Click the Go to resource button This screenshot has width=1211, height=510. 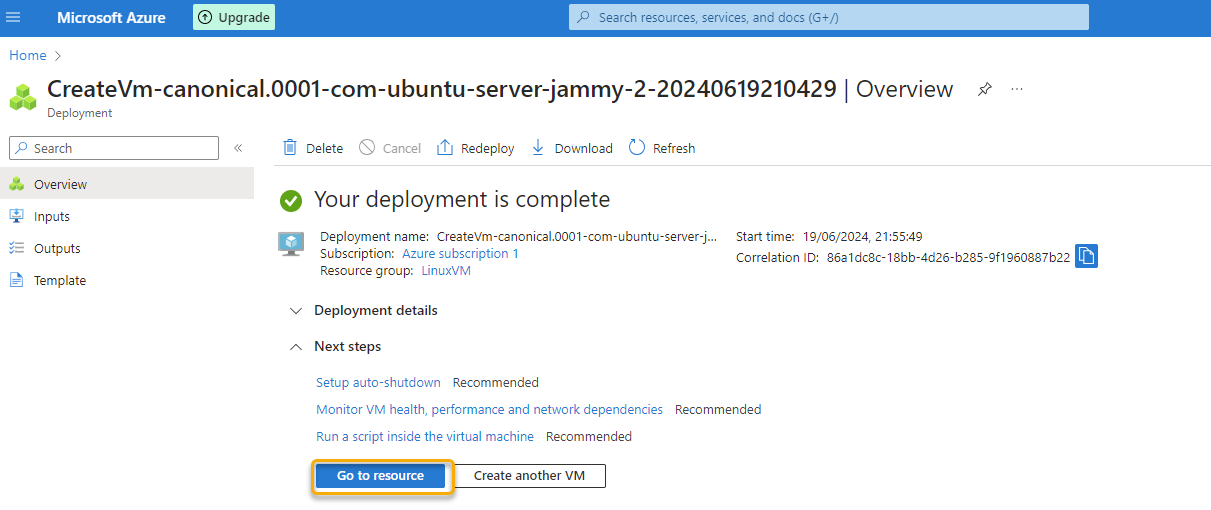point(380,476)
